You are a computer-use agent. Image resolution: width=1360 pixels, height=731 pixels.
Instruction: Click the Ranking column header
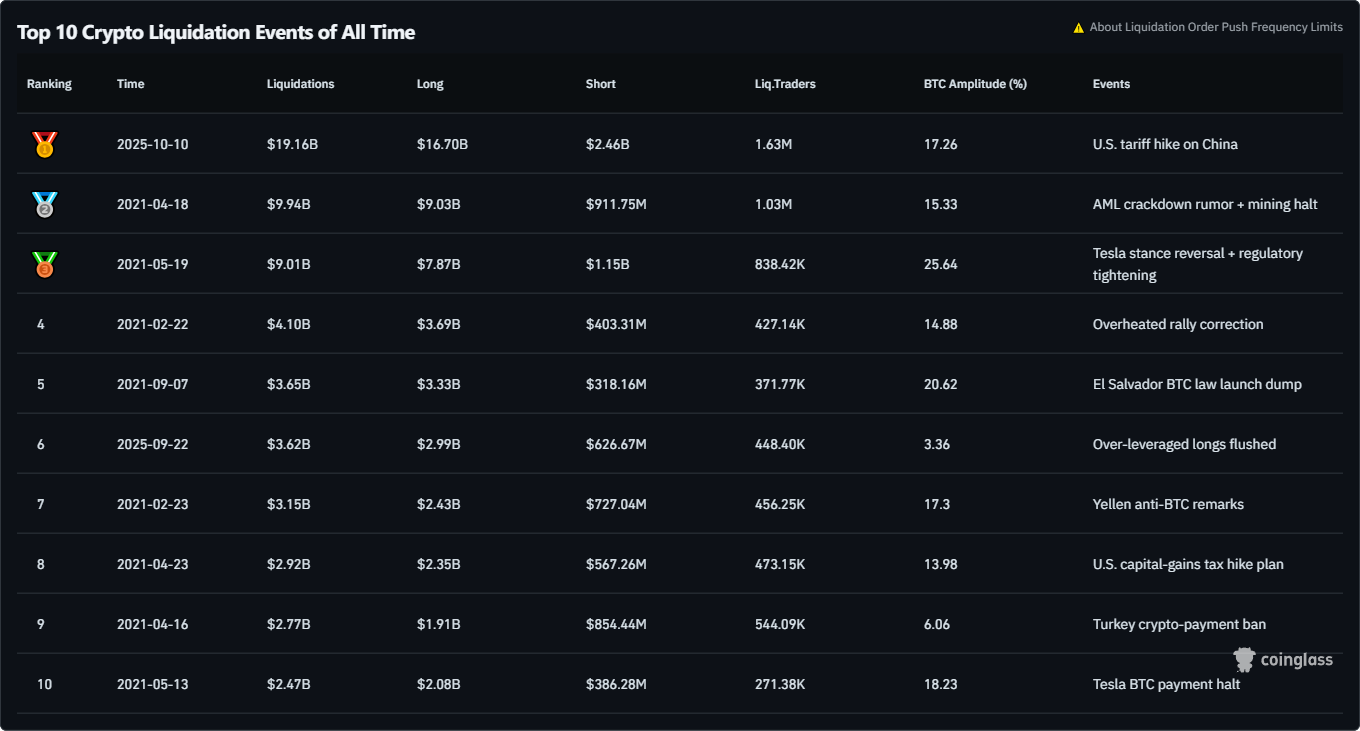point(49,84)
